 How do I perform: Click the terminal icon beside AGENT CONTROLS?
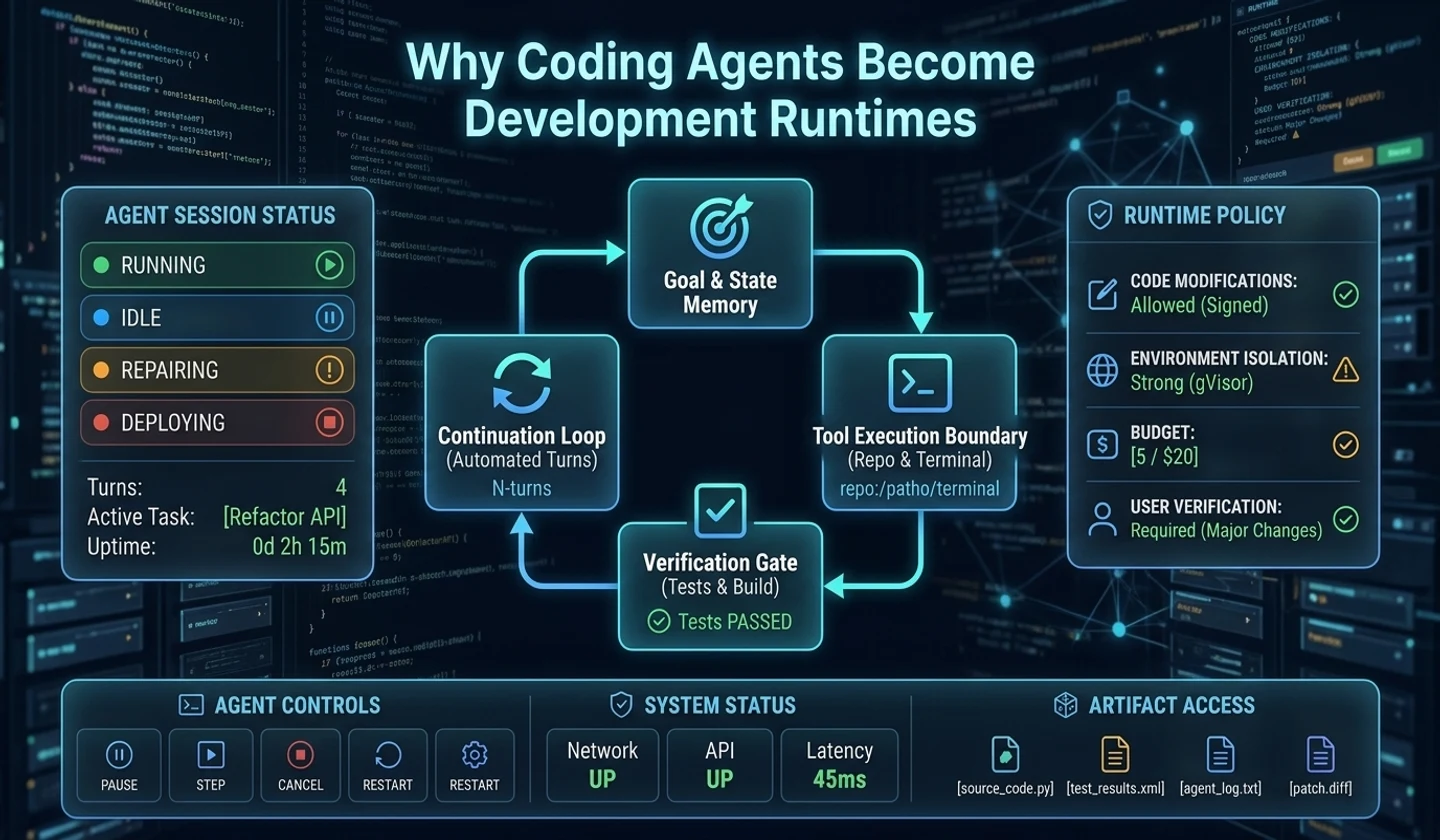click(x=190, y=705)
